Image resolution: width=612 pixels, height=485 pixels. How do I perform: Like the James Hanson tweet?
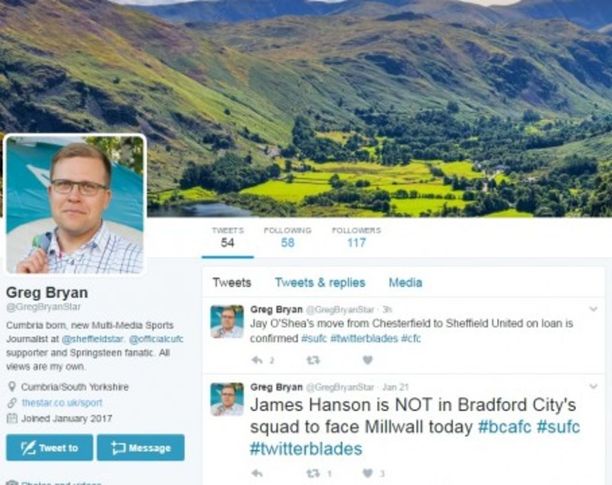(x=367, y=473)
